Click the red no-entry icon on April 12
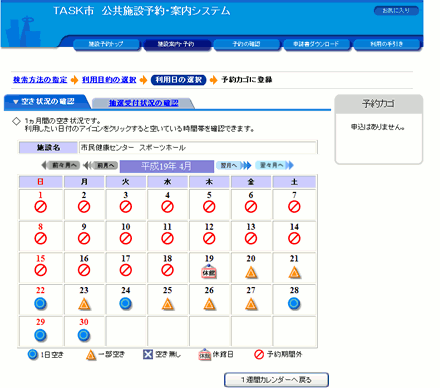Screen dimensions: 440x388 pos(209,239)
